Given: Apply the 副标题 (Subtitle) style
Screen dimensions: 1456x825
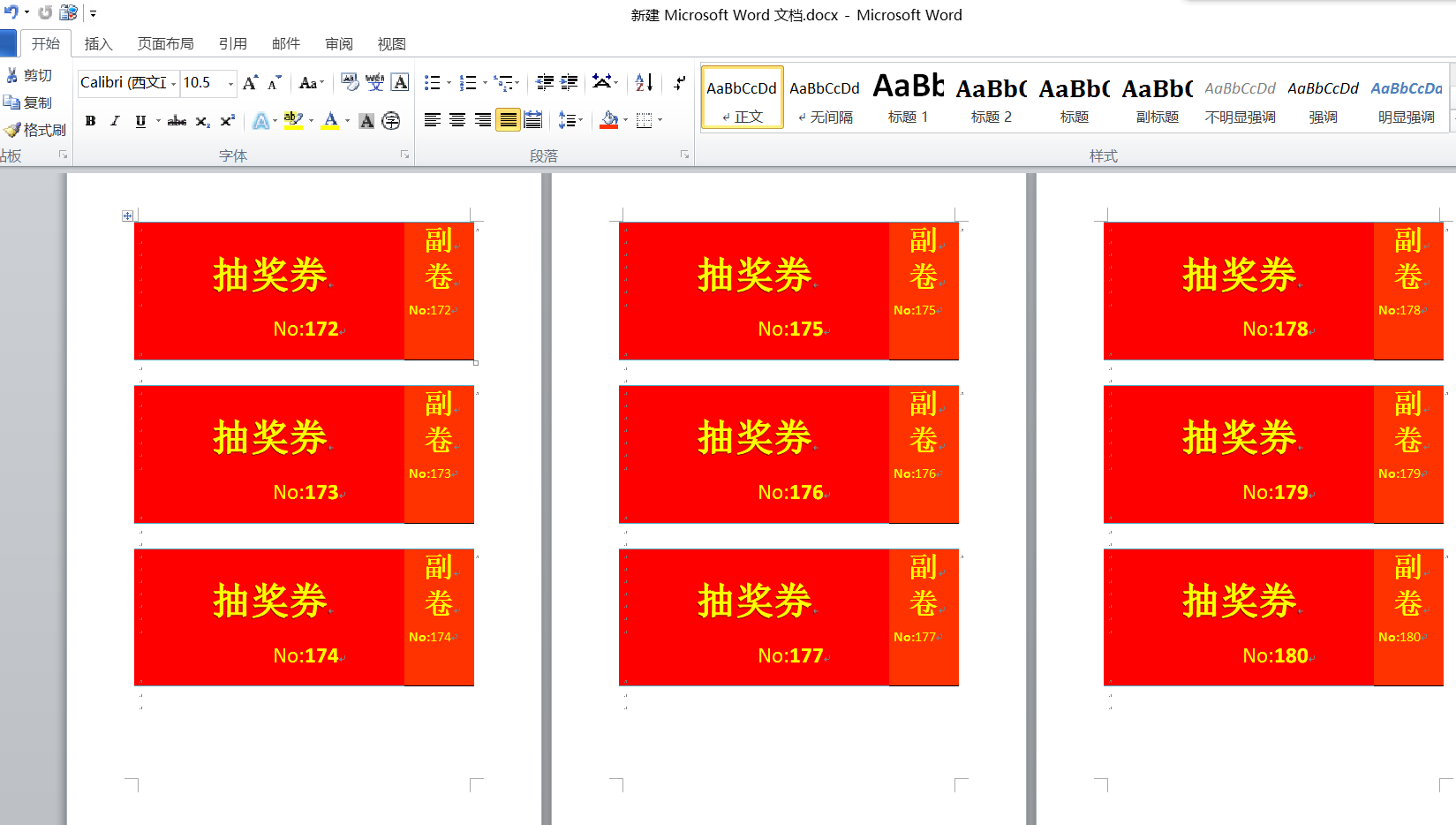Looking at the screenshot, I should pyautogui.click(x=1157, y=98).
